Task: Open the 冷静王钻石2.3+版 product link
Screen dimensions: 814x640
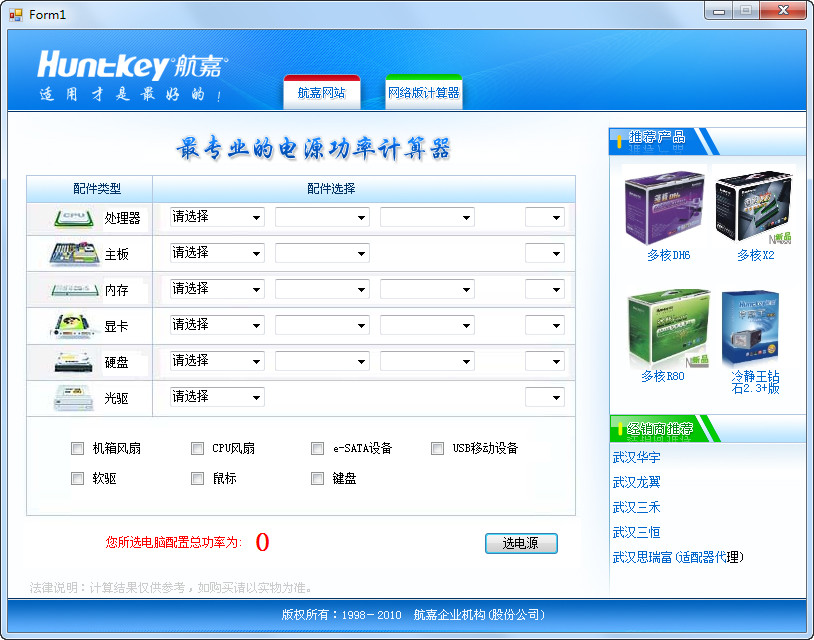Action: point(755,382)
